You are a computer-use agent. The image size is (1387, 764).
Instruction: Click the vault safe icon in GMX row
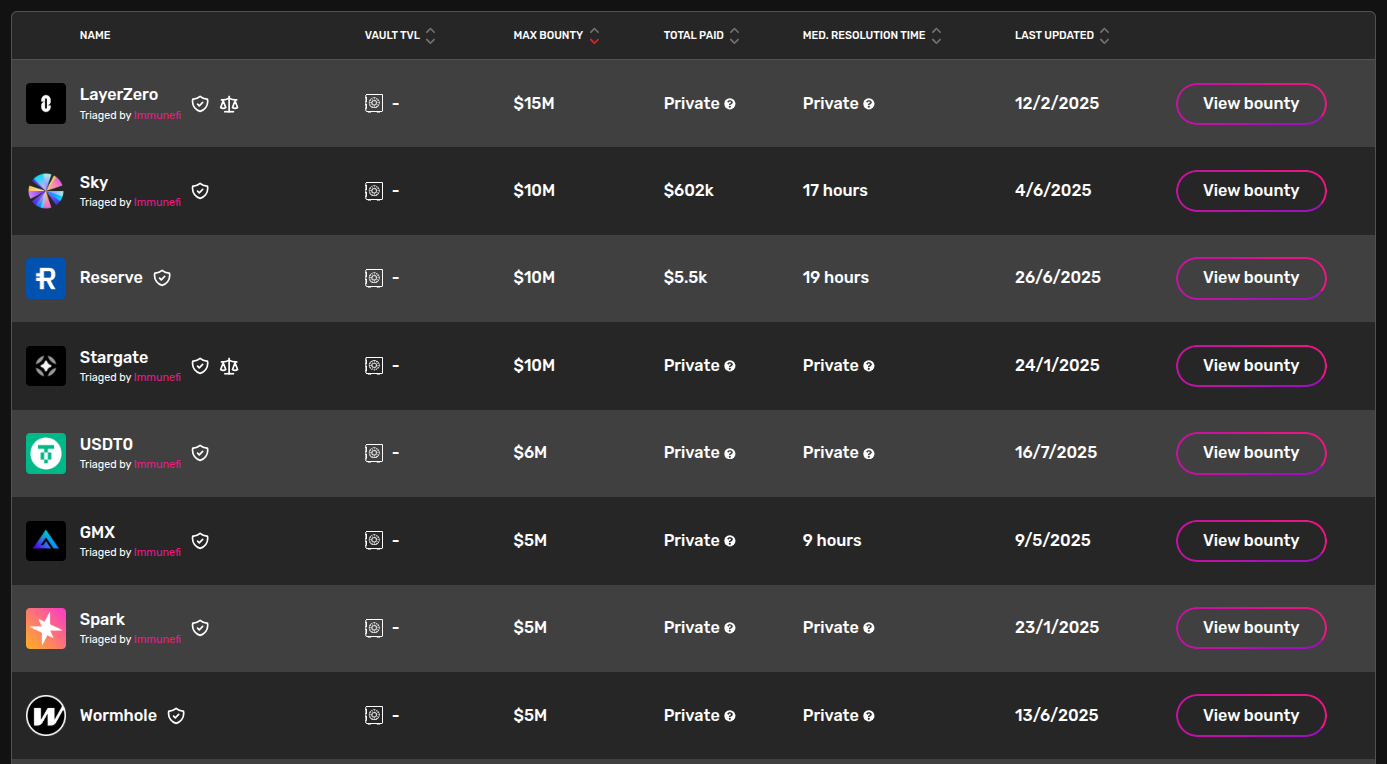coord(374,540)
